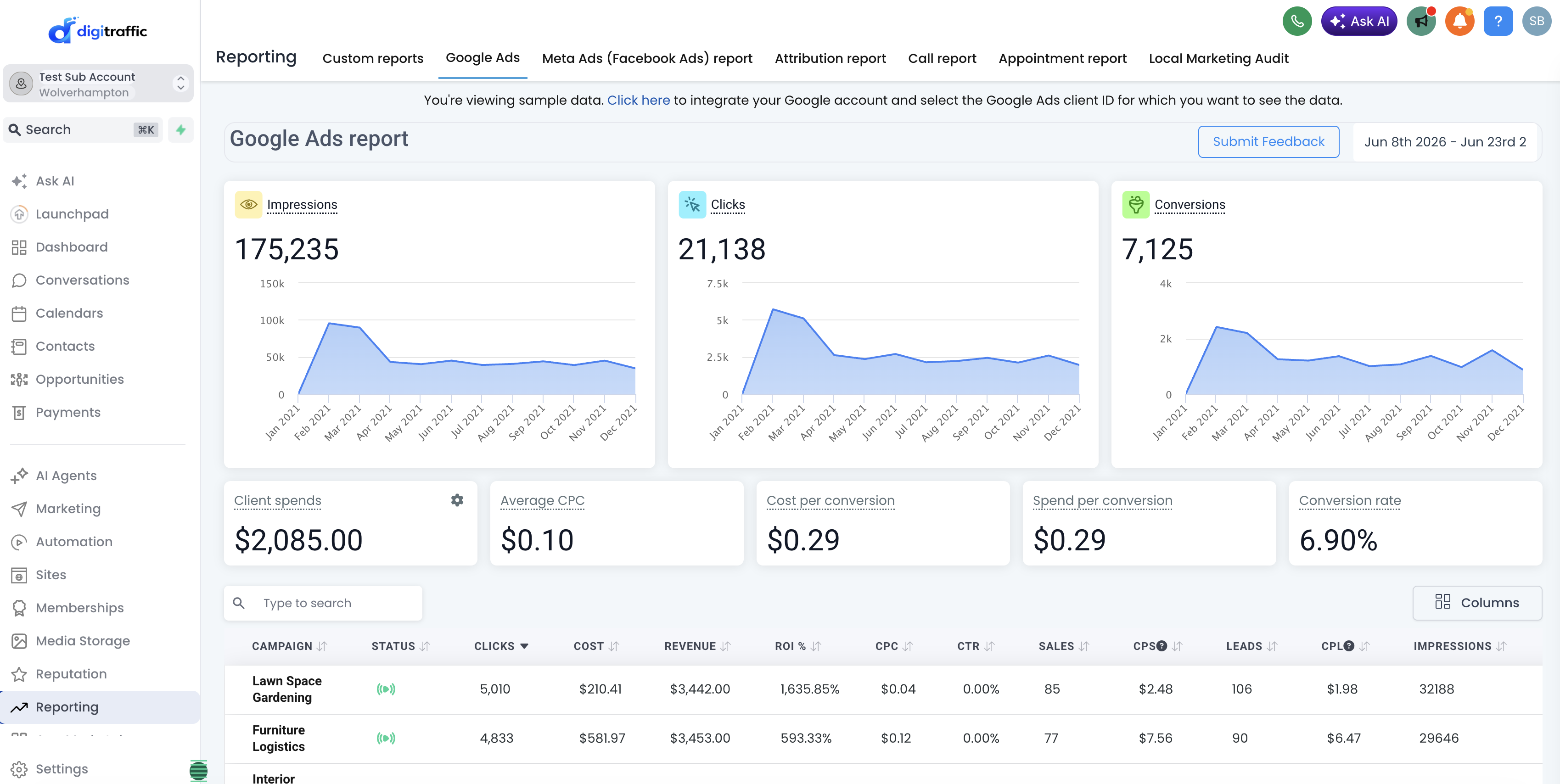Image resolution: width=1560 pixels, height=784 pixels.
Task: Open the SB user avatar menu
Action: click(1537, 22)
